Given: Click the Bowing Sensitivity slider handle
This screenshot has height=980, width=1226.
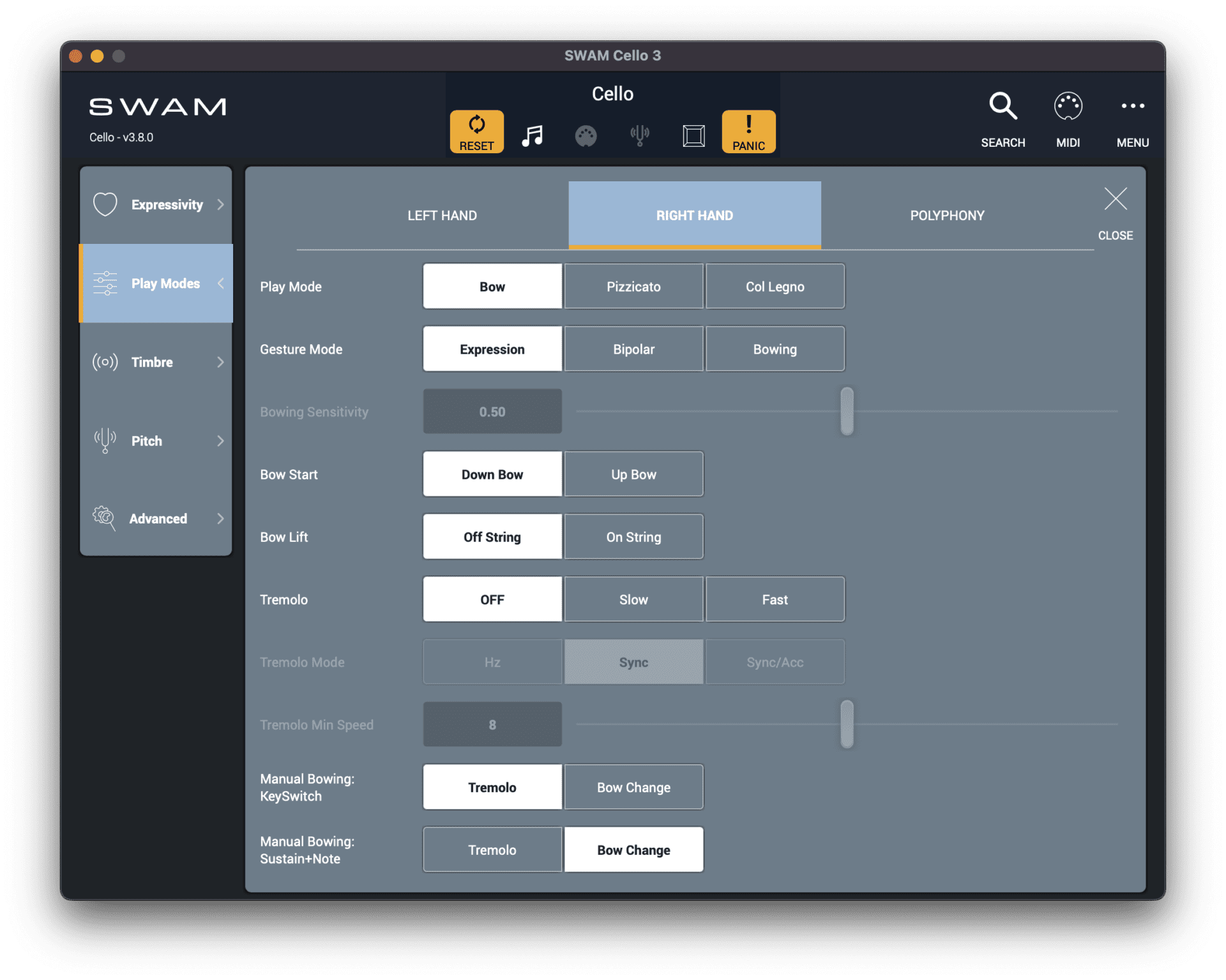Looking at the screenshot, I should [x=847, y=411].
